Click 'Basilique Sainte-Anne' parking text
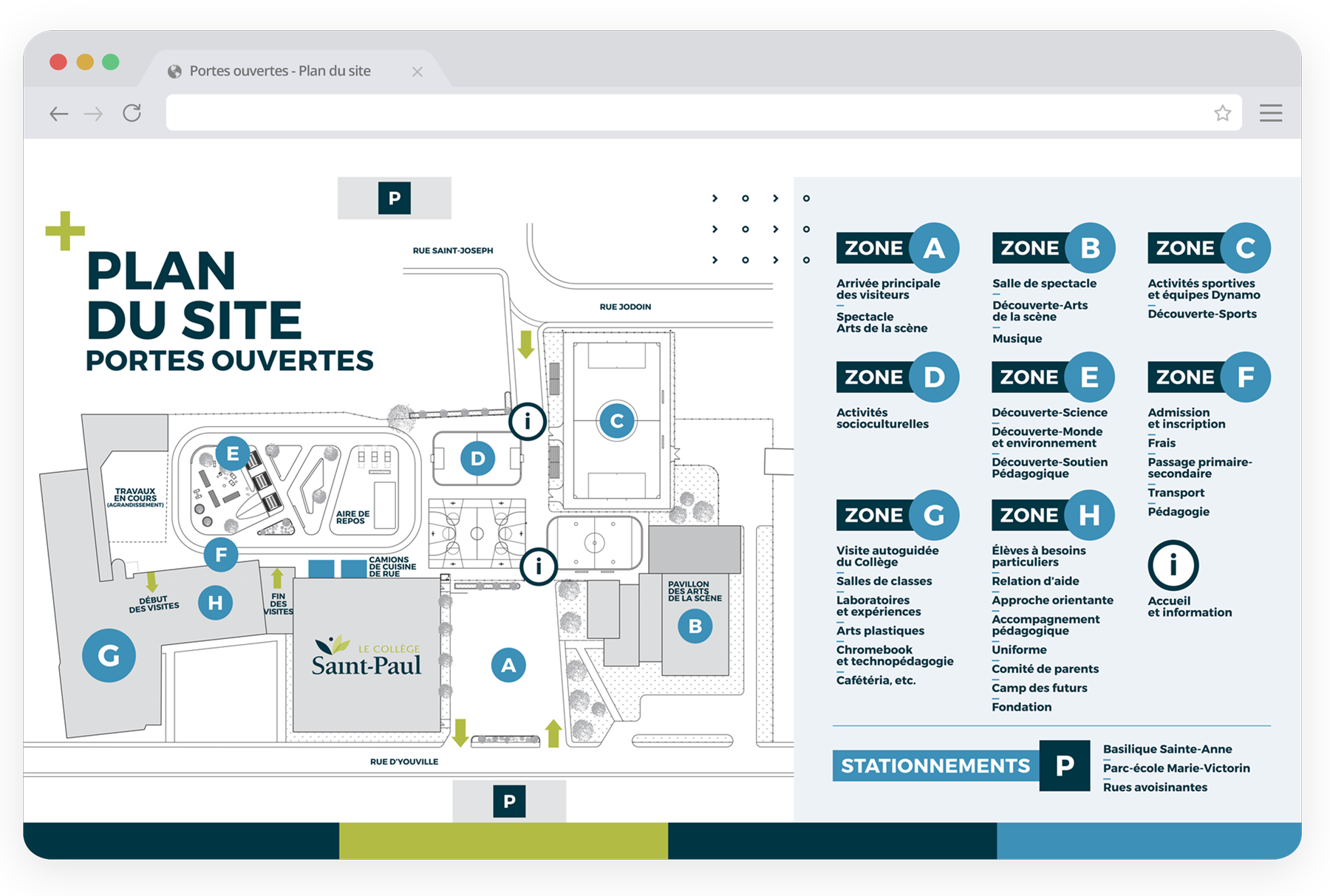1330x896 pixels. 1167,749
